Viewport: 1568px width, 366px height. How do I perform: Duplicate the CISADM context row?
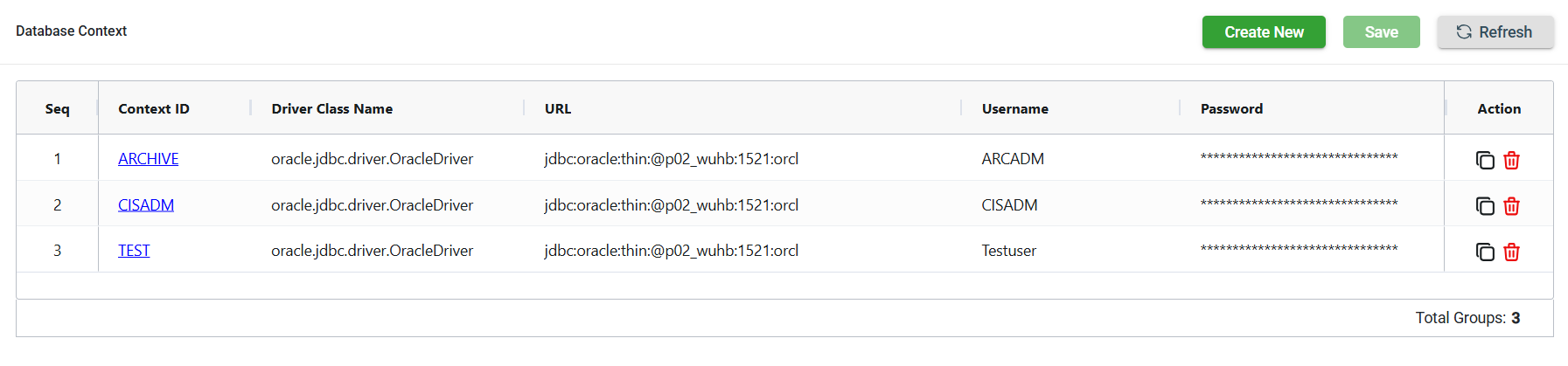[x=1484, y=206]
